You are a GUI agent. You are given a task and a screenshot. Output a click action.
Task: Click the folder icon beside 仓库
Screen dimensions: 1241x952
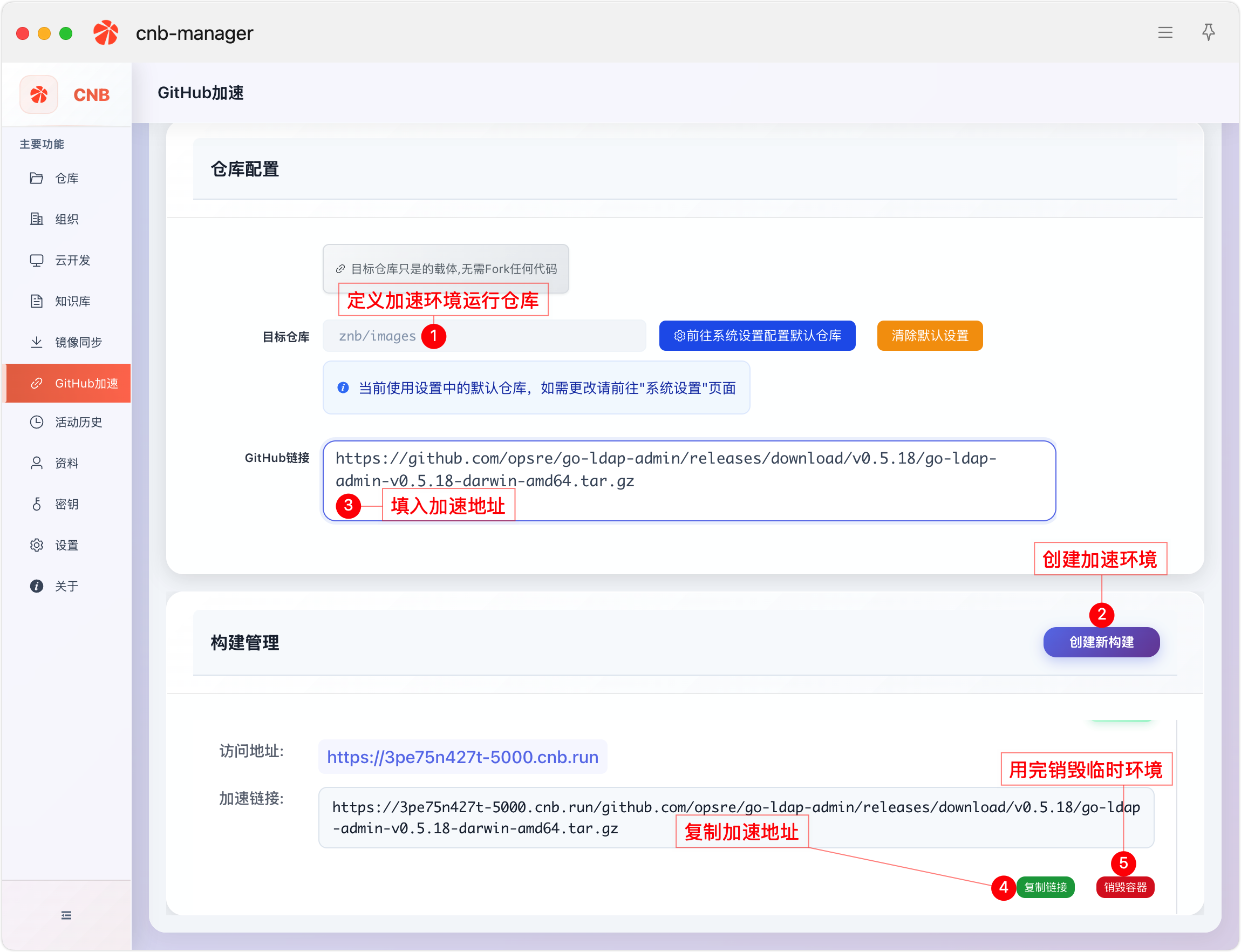(x=37, y=179)
